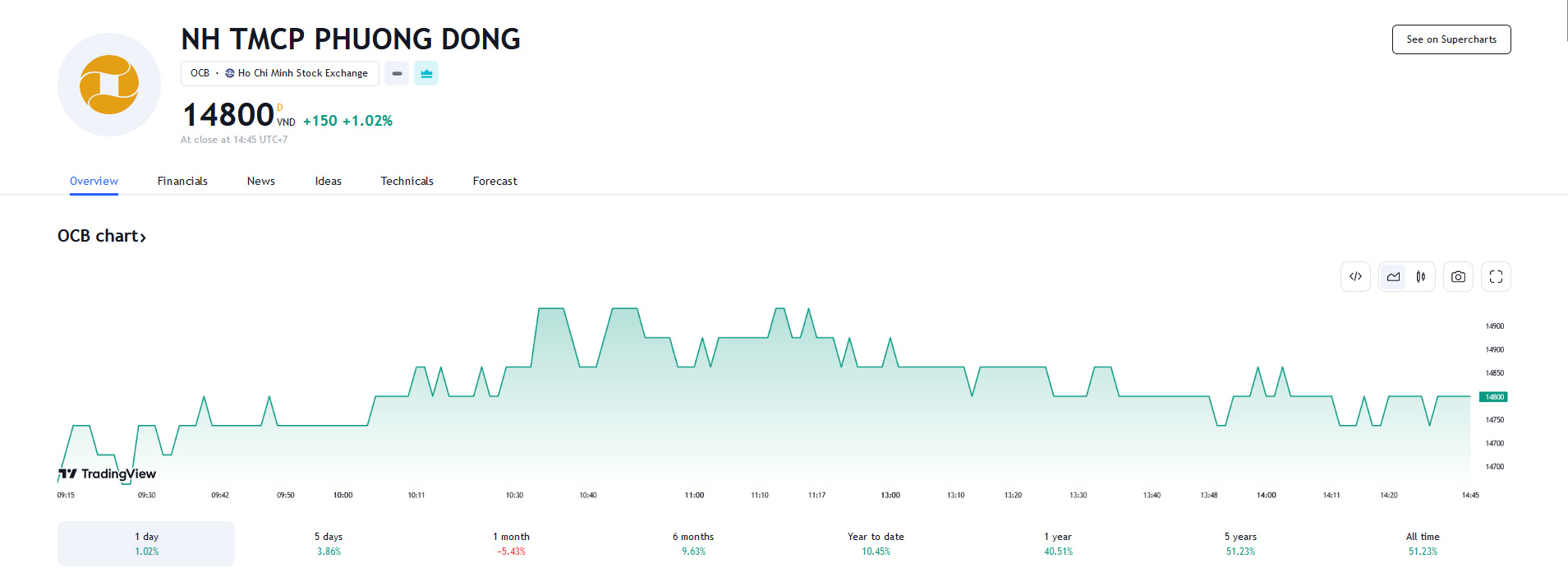Image resolution: width=1568 pixels, height=577 pixels.
Task: Open chart in fullscreen mode
Action: (x=1496, y=277)
